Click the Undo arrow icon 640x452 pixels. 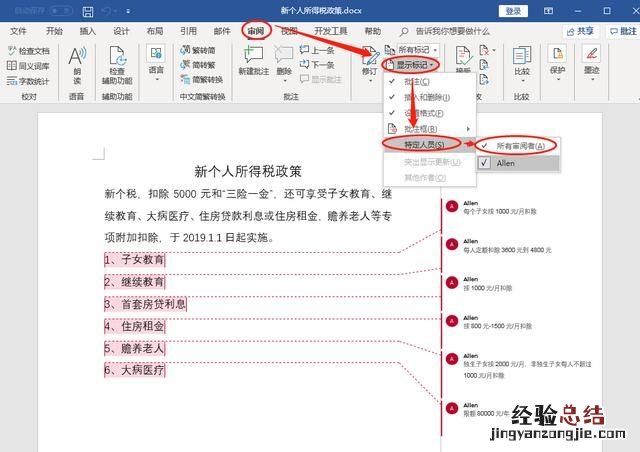[x=107, y=11]
